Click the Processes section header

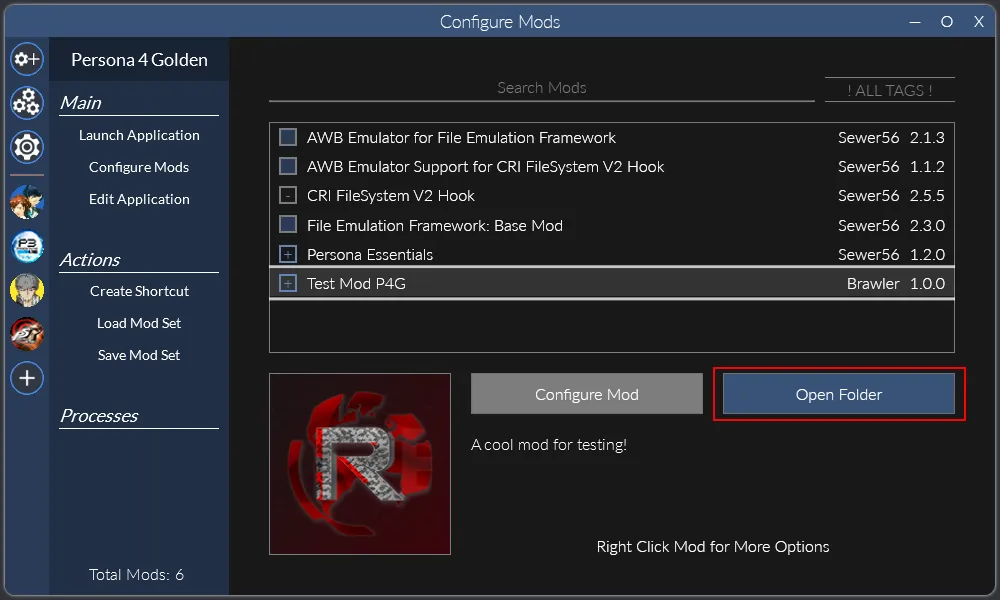(99, 416)
